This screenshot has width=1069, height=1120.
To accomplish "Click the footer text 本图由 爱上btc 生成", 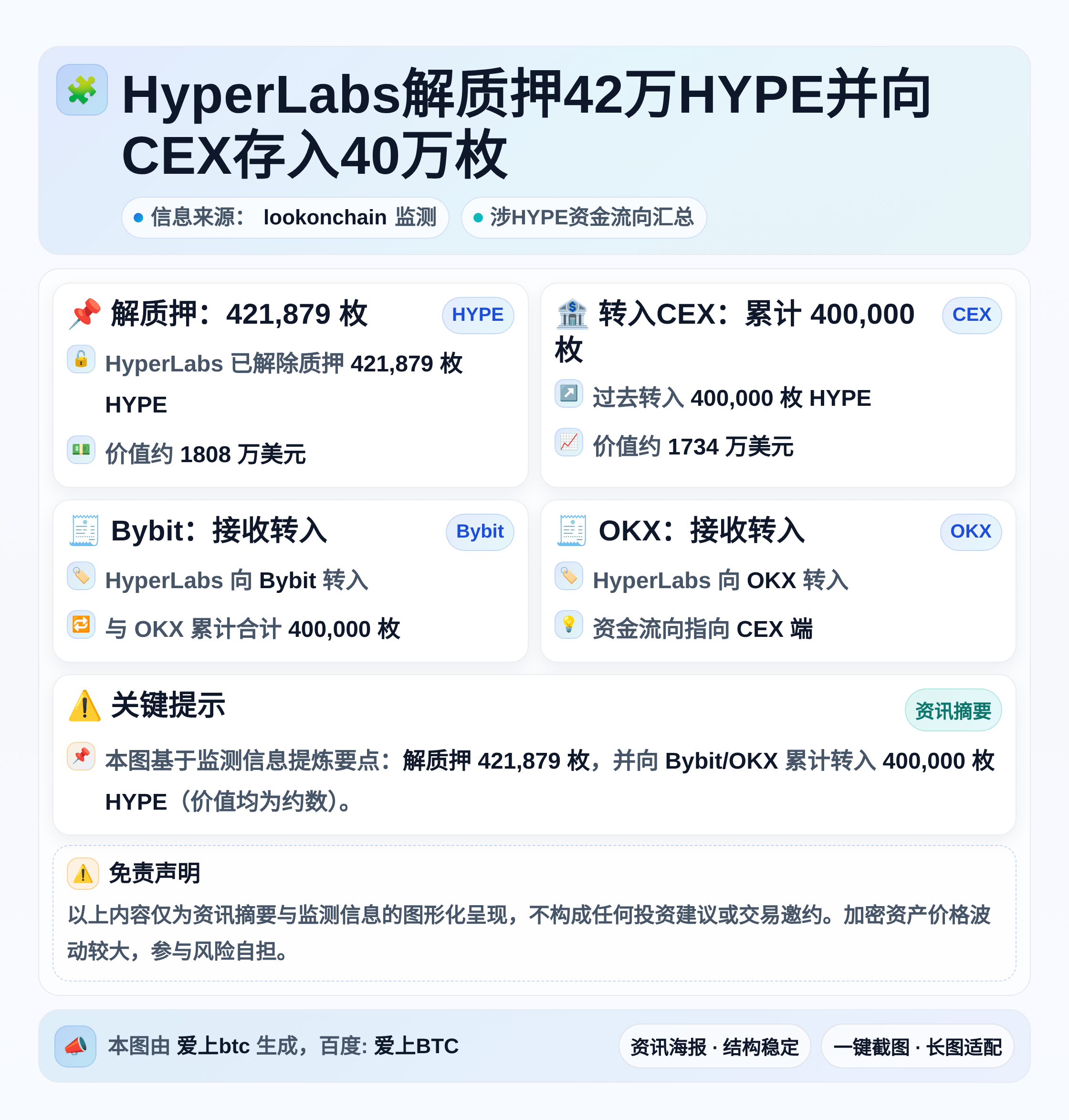I will (x=283, y=1046).
